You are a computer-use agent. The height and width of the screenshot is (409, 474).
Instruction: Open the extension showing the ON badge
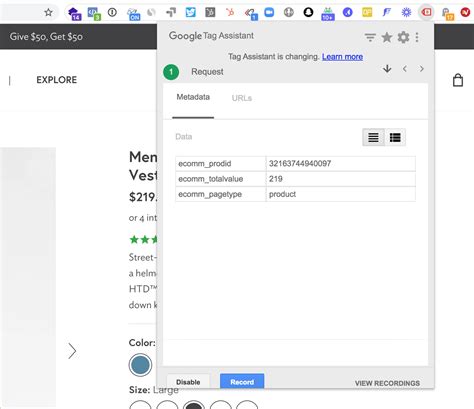coord(133,14)
